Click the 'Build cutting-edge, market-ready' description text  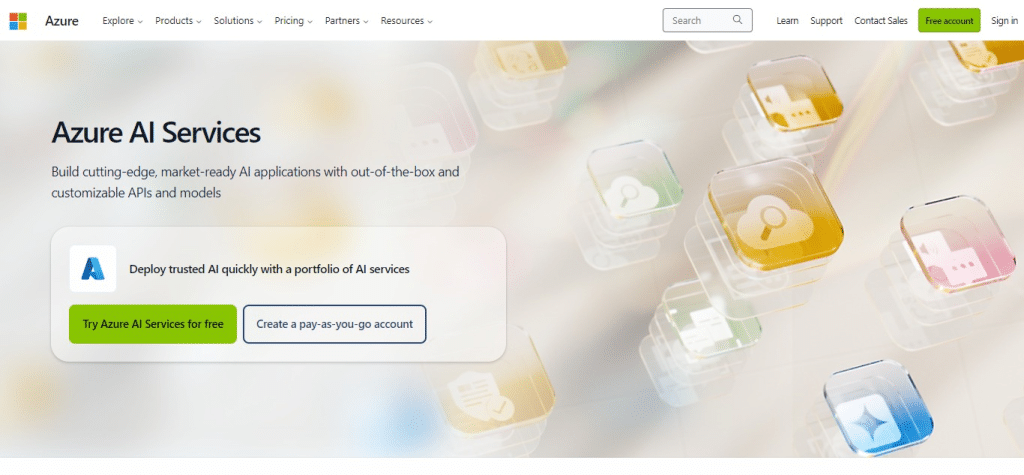(255, 183)
